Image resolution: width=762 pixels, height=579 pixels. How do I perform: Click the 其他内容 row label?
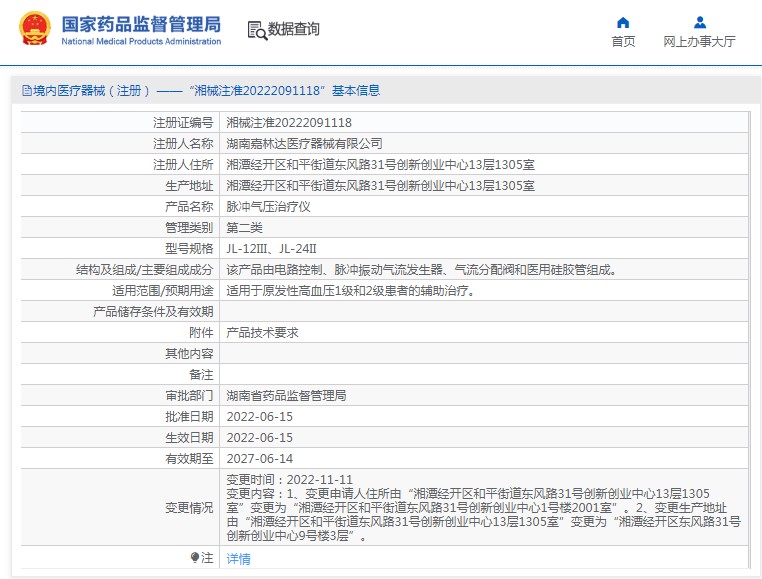[x=189, y=353]
